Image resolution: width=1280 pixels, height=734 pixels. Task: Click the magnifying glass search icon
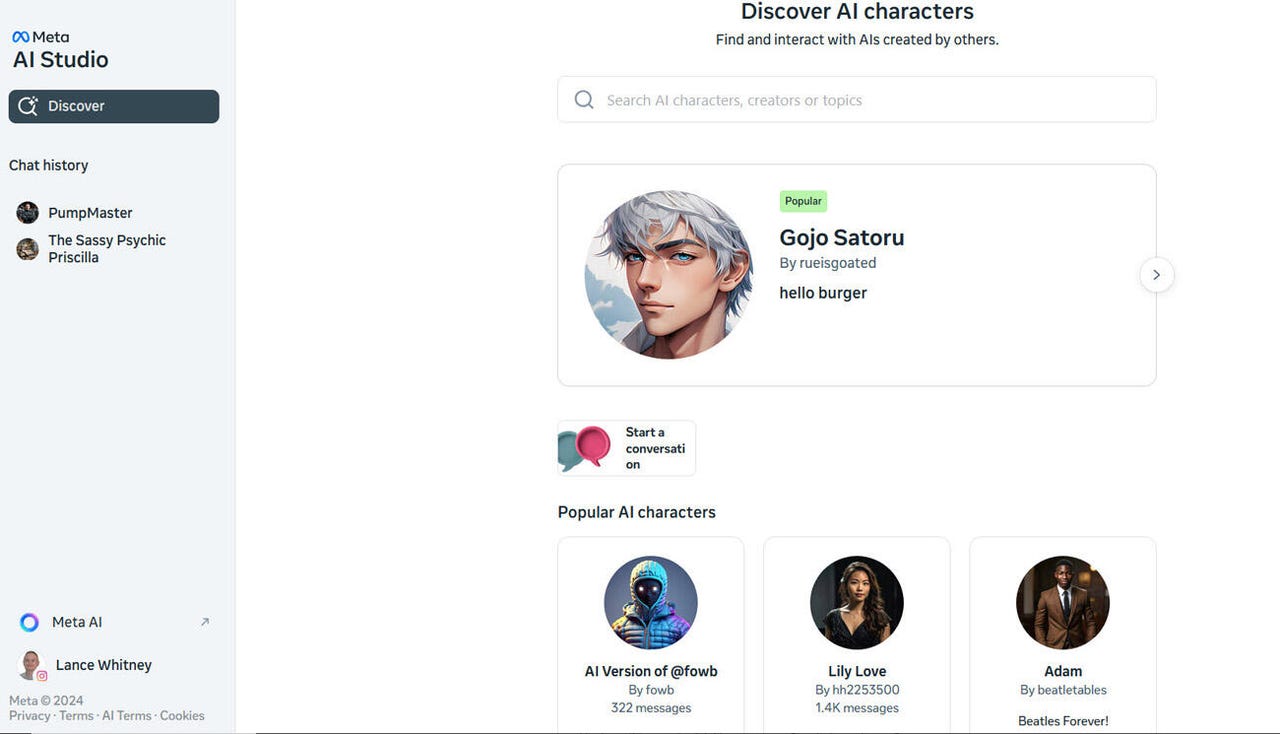[584, 100]
